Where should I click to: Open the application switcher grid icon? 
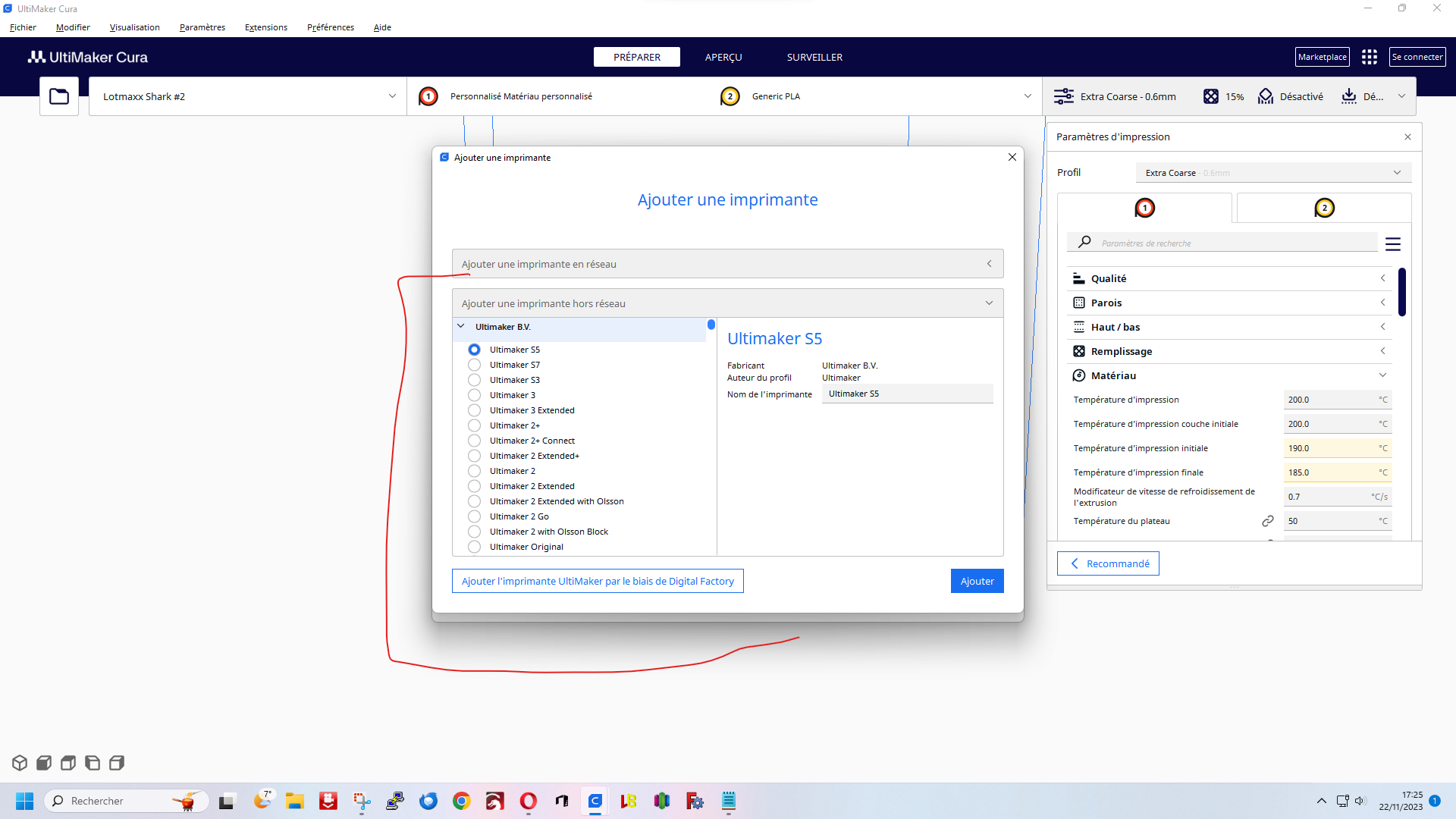pyautogui.click(x=1369, y=57)
